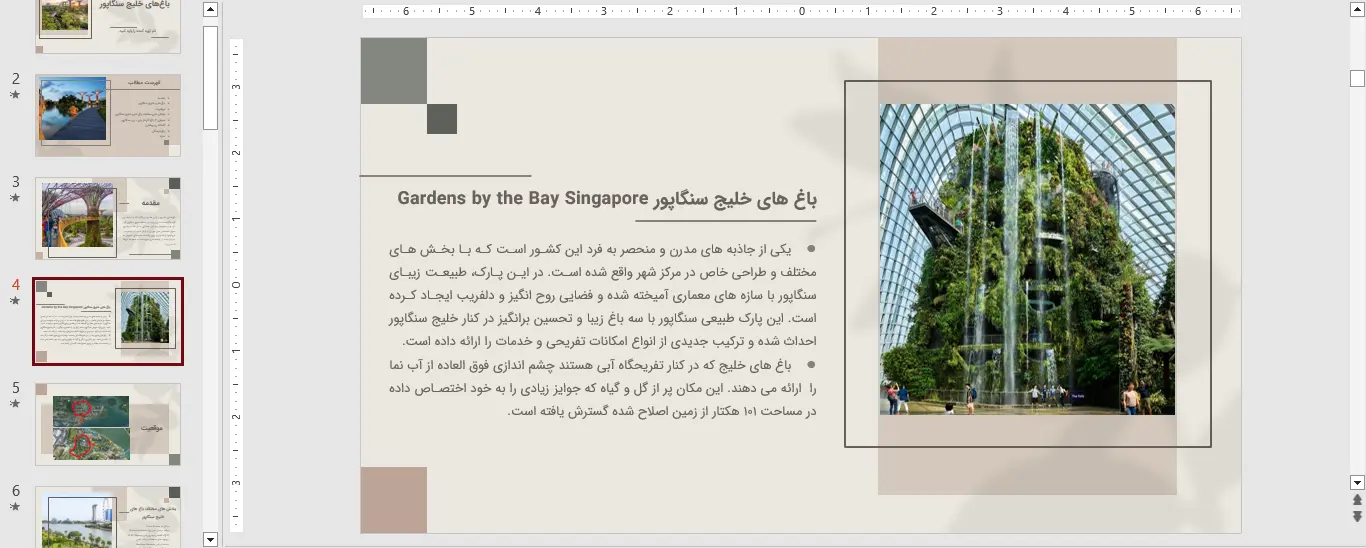This screenshot has width=1366, height=548.
Task: Select the highlighted slide 4 thumbnail
Action: (108, 322)
